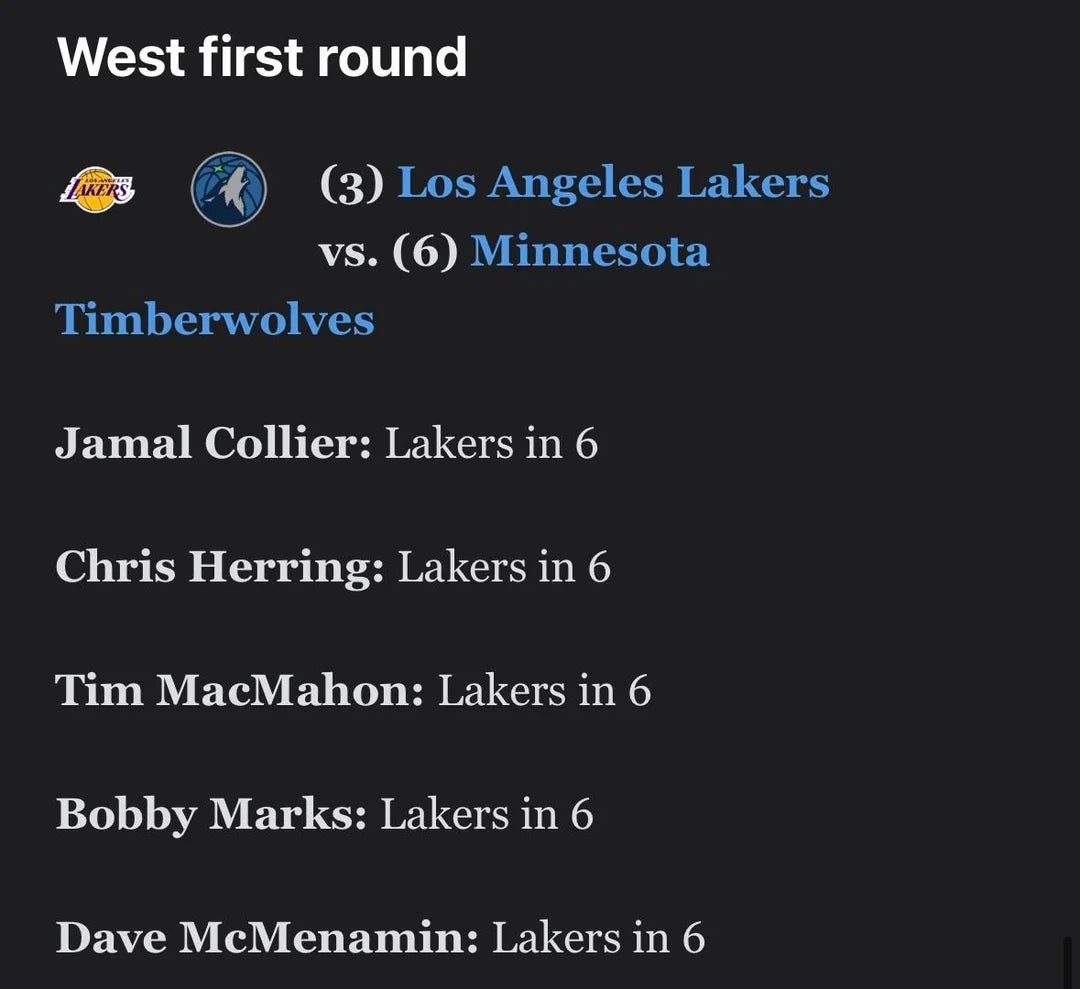Click the West first round heading
Screen dimensions: 1080x989
click(x=262, y=57)
